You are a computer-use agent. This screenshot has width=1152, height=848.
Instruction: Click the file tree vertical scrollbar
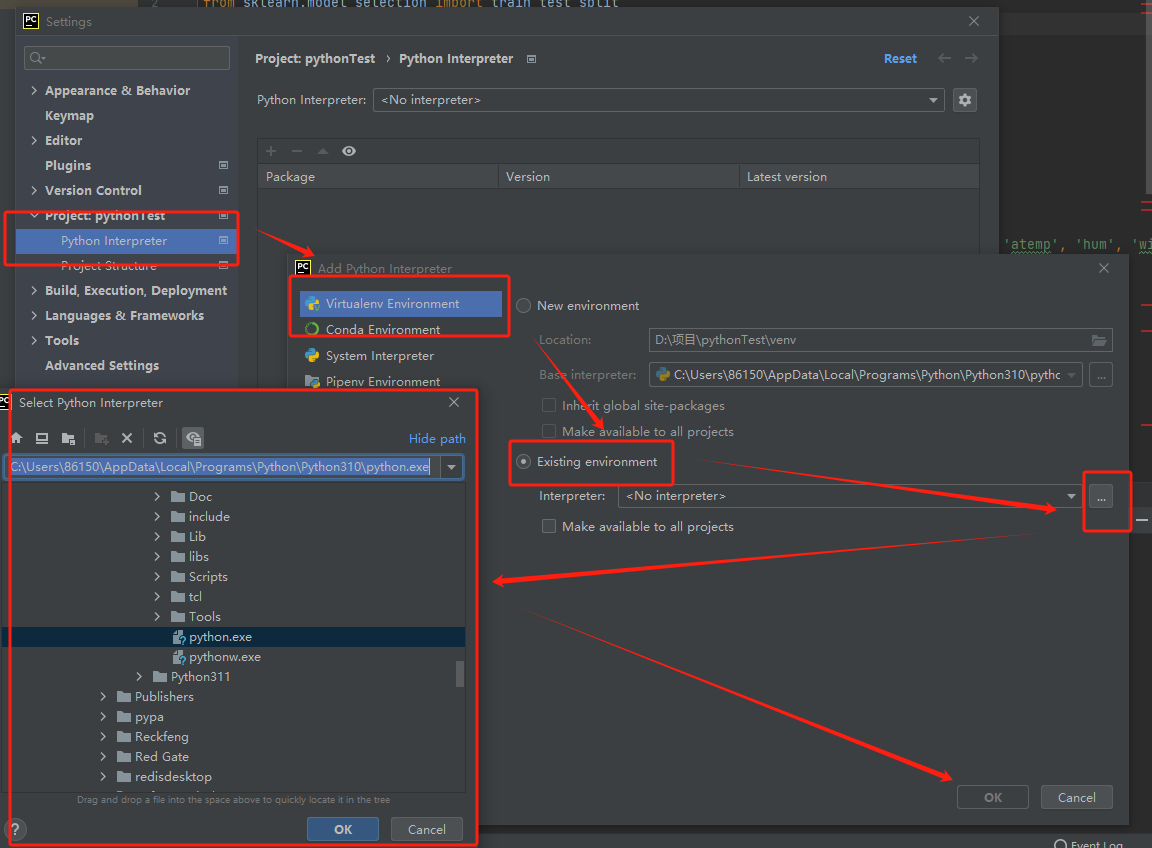click(x=460, y=674)
